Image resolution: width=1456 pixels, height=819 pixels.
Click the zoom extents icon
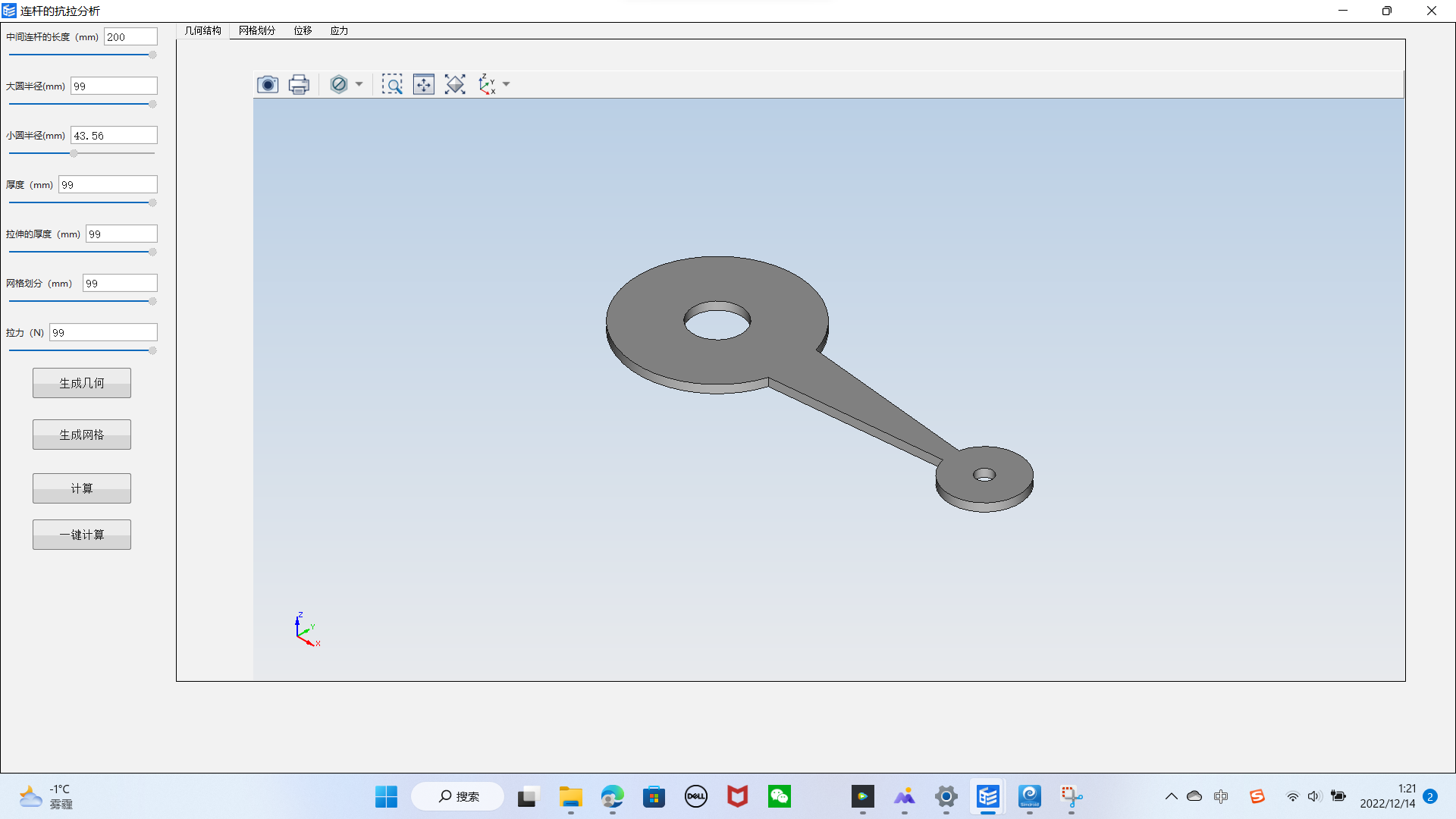click(x=455, y=84)
